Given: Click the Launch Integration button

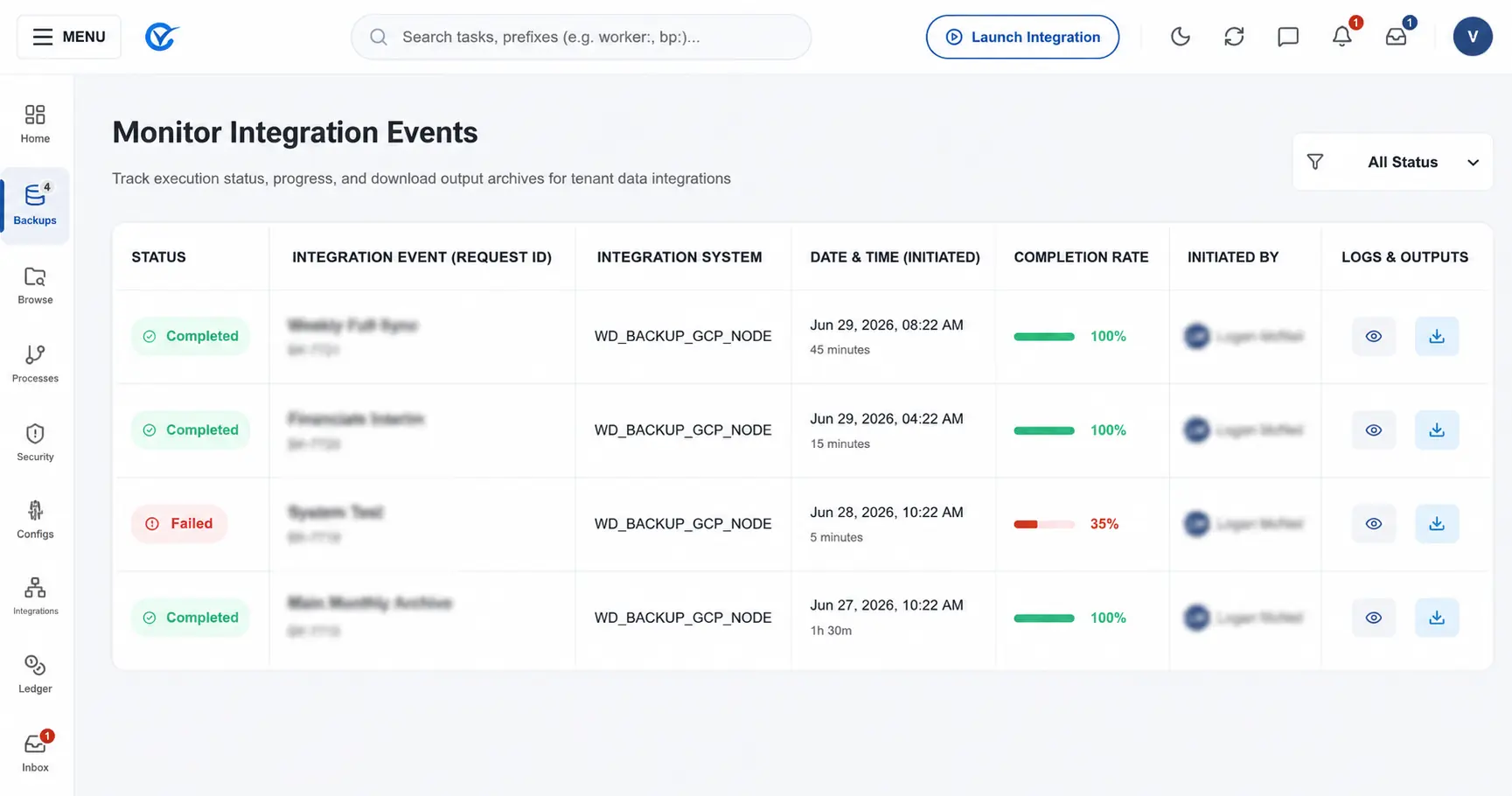Looking at the screenshot, I should click(x=1022, y=37).
